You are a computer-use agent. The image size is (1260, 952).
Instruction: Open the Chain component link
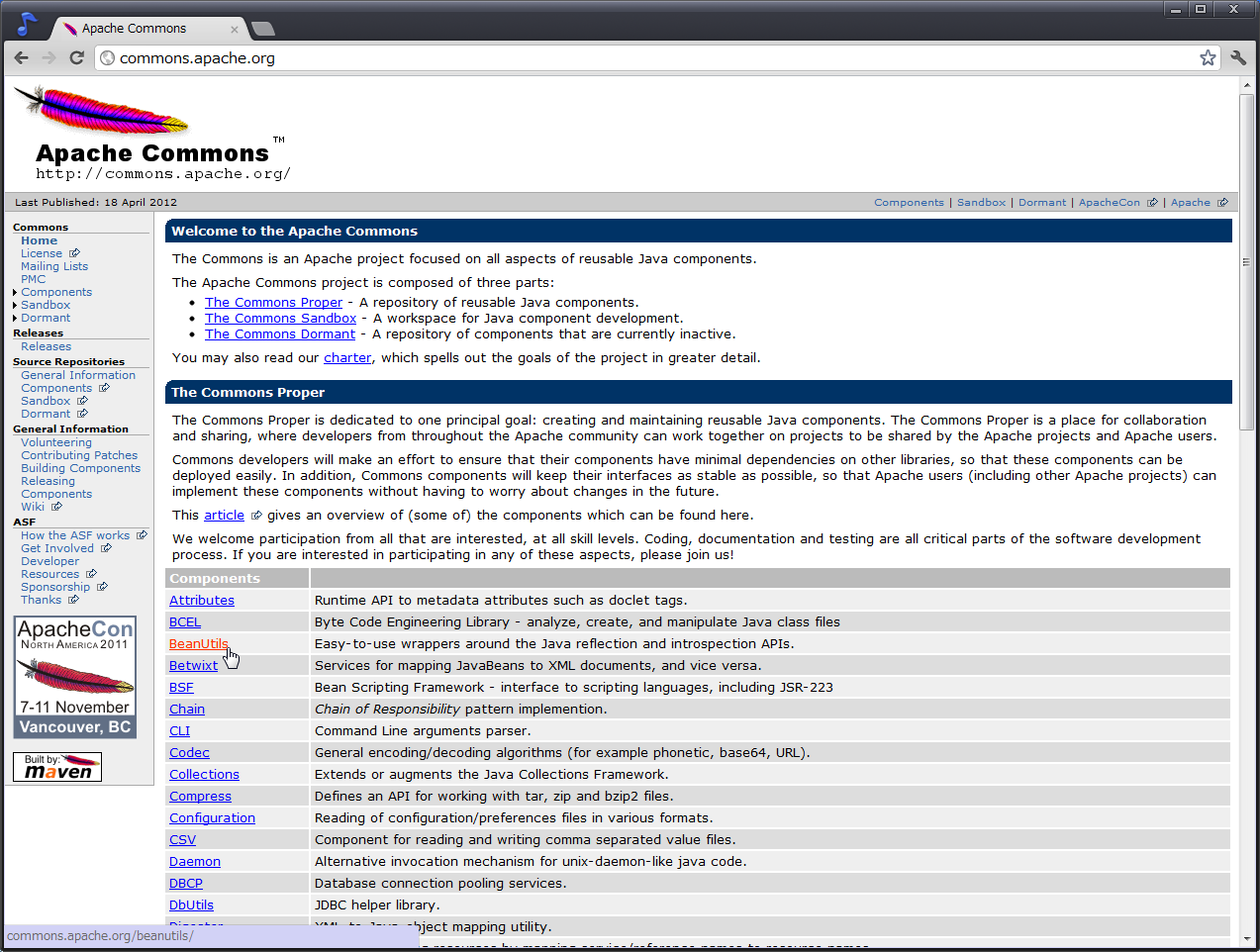click(187, 710)
